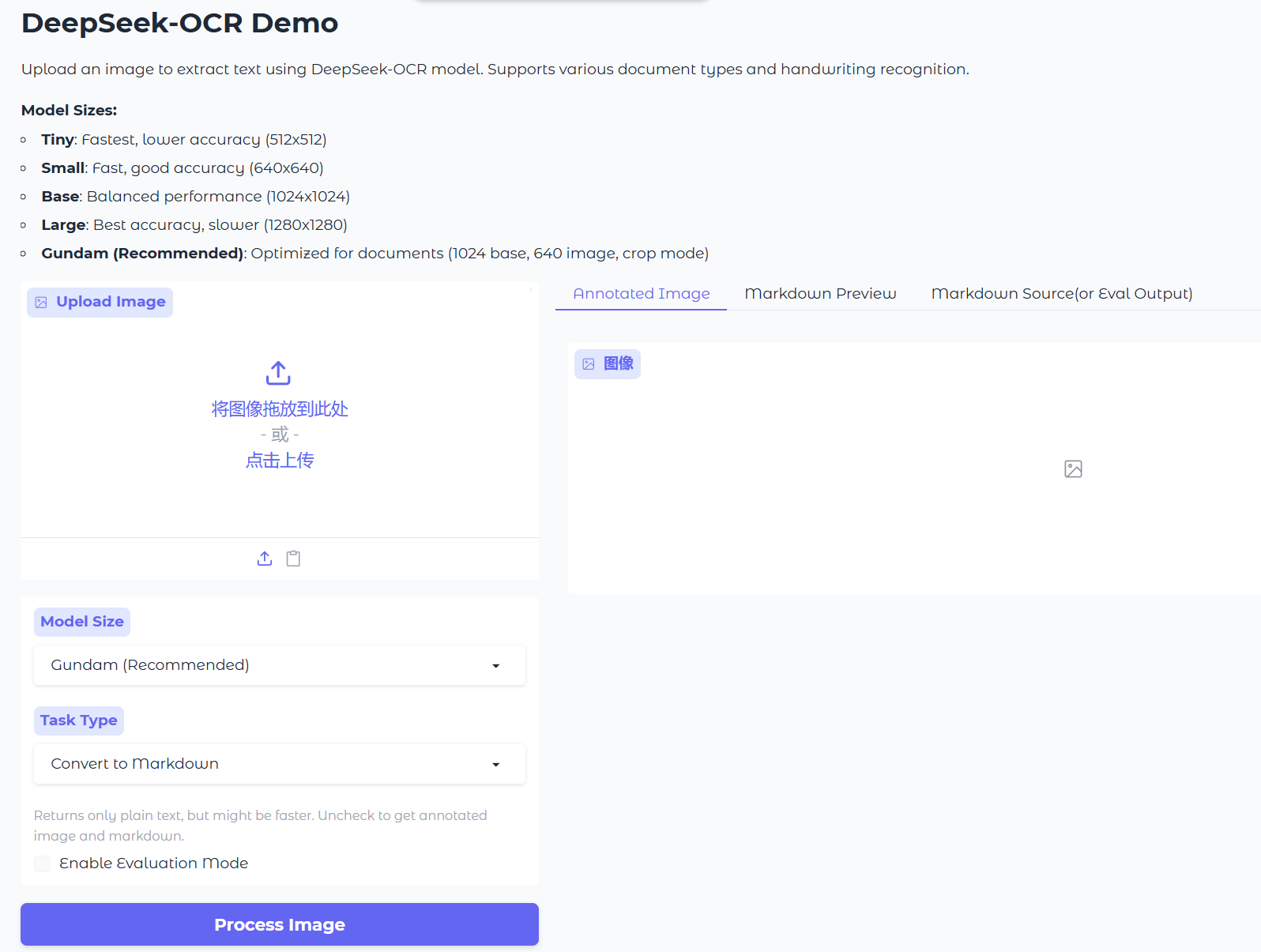Click the large upload arrow in drop zone
The image size is (1261, 952).
(x=278, y=373)
